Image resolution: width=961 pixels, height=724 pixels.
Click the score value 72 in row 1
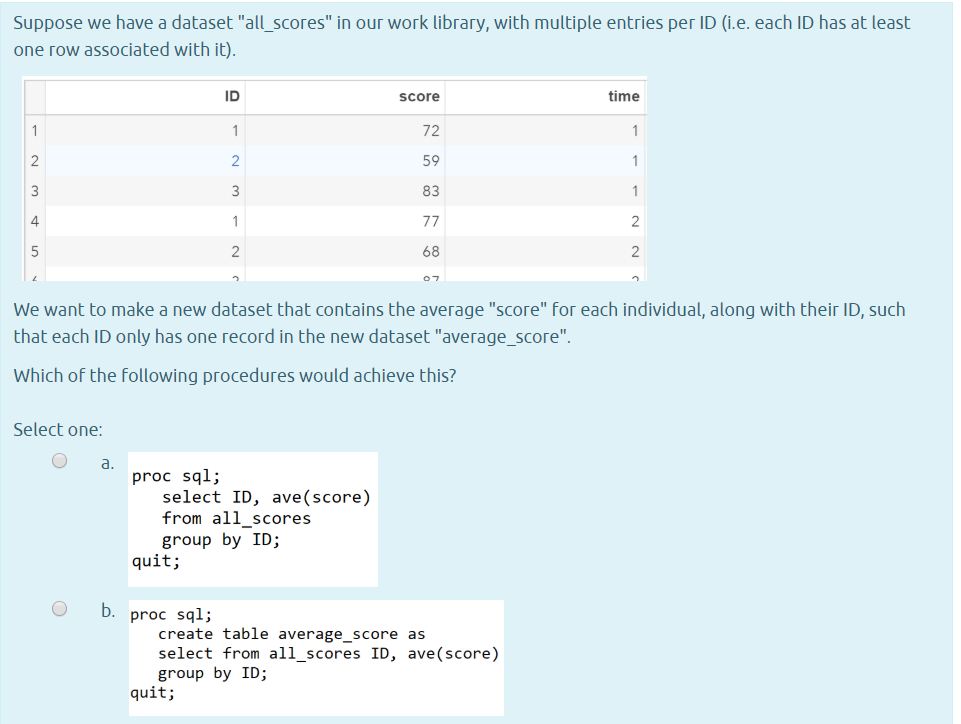click(x=428, y=130)
